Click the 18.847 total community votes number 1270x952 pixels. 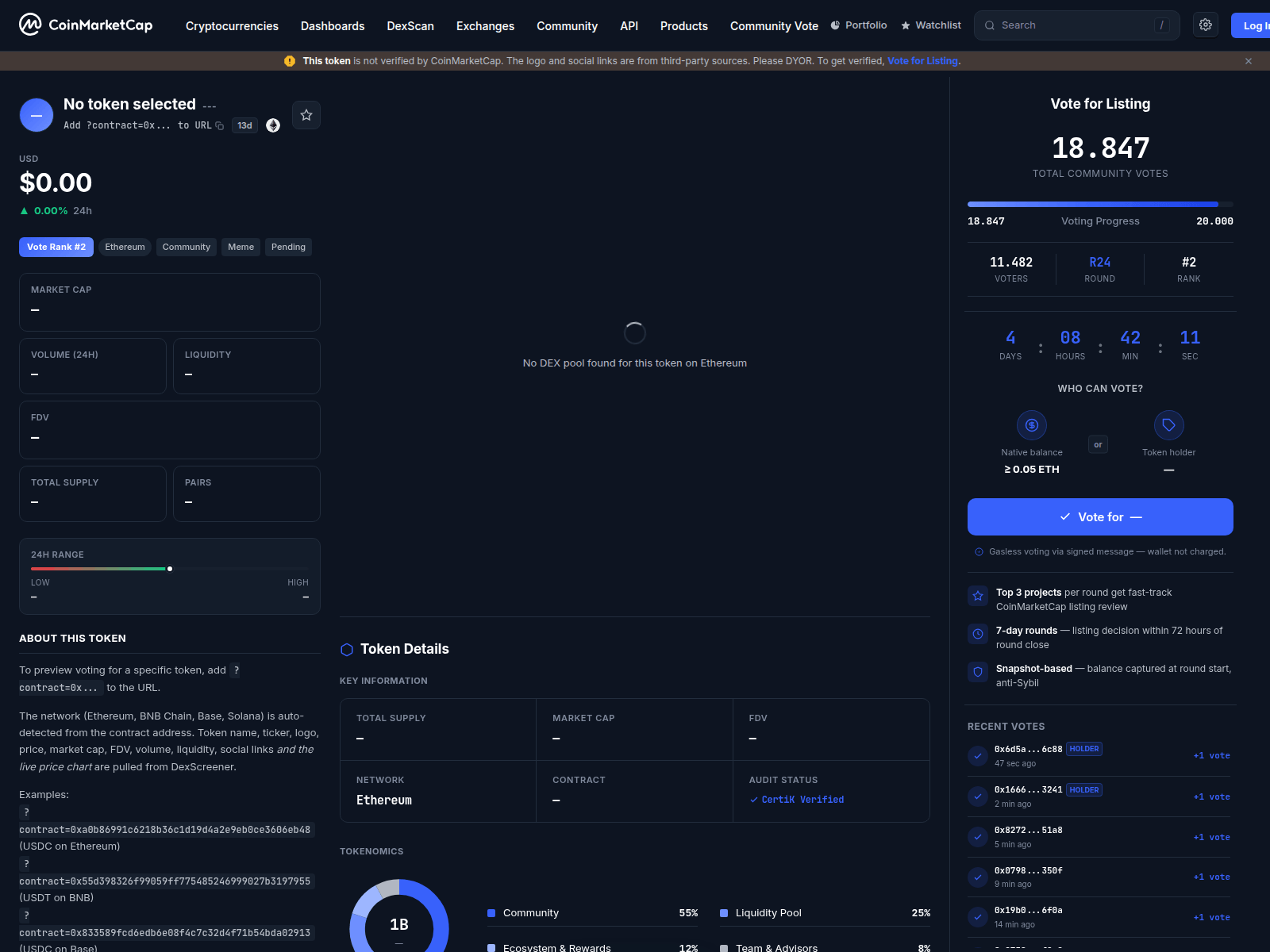point(1100,148)
